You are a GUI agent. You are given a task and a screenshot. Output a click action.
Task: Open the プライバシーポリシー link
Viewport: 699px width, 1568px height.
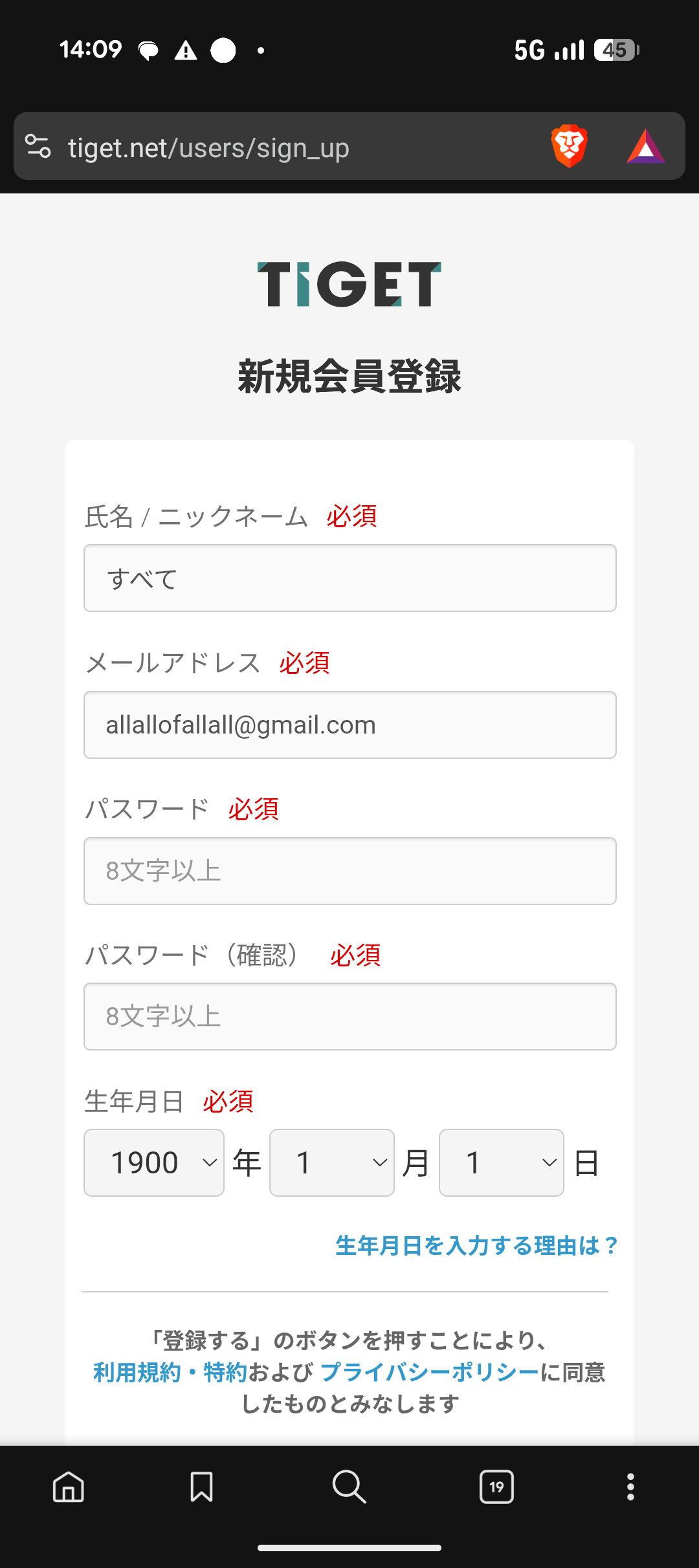point(430,1372)
